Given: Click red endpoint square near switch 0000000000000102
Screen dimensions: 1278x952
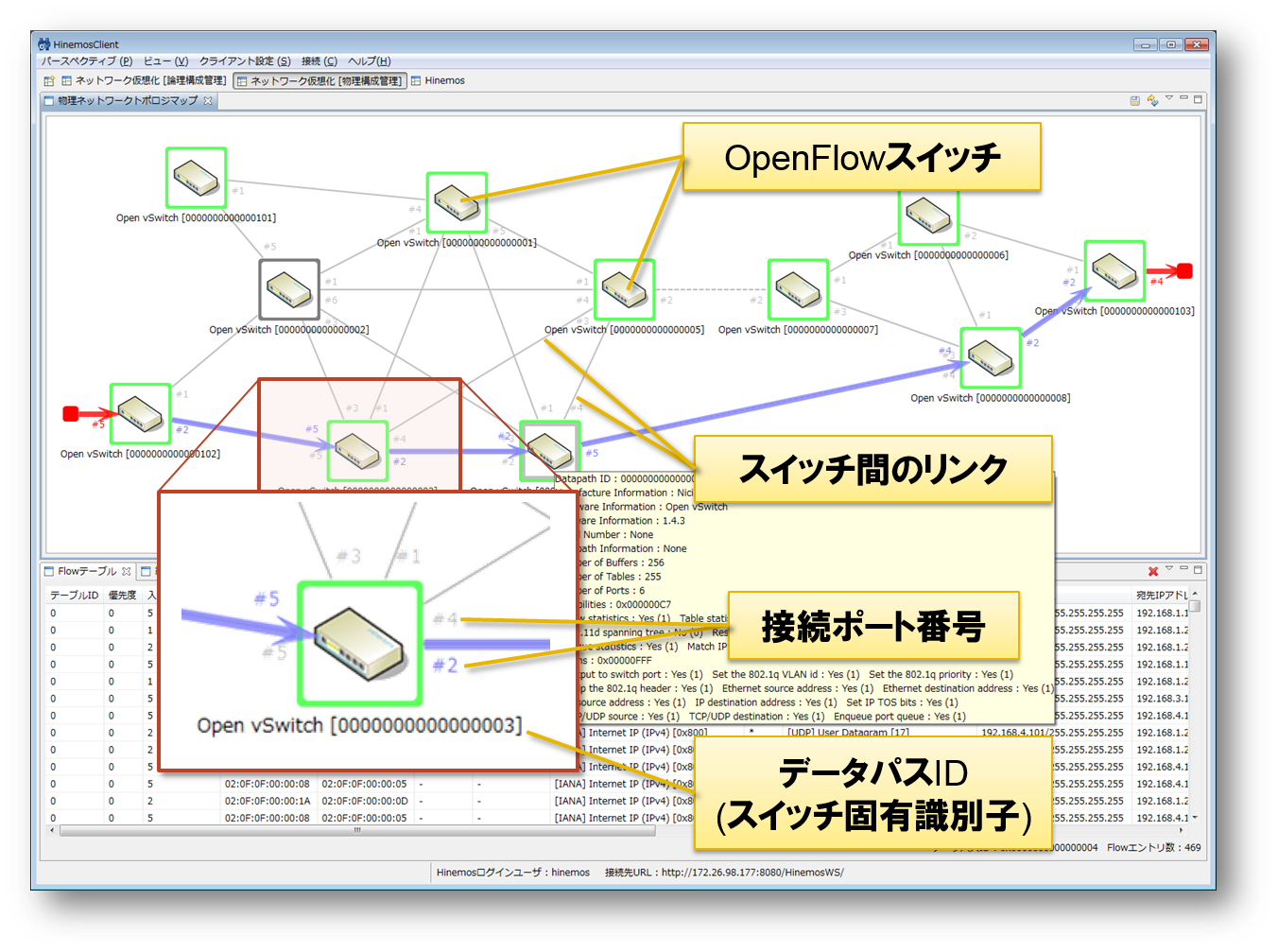Looking at the screenshot, I should pyautogui.click(x=71, y=414).
